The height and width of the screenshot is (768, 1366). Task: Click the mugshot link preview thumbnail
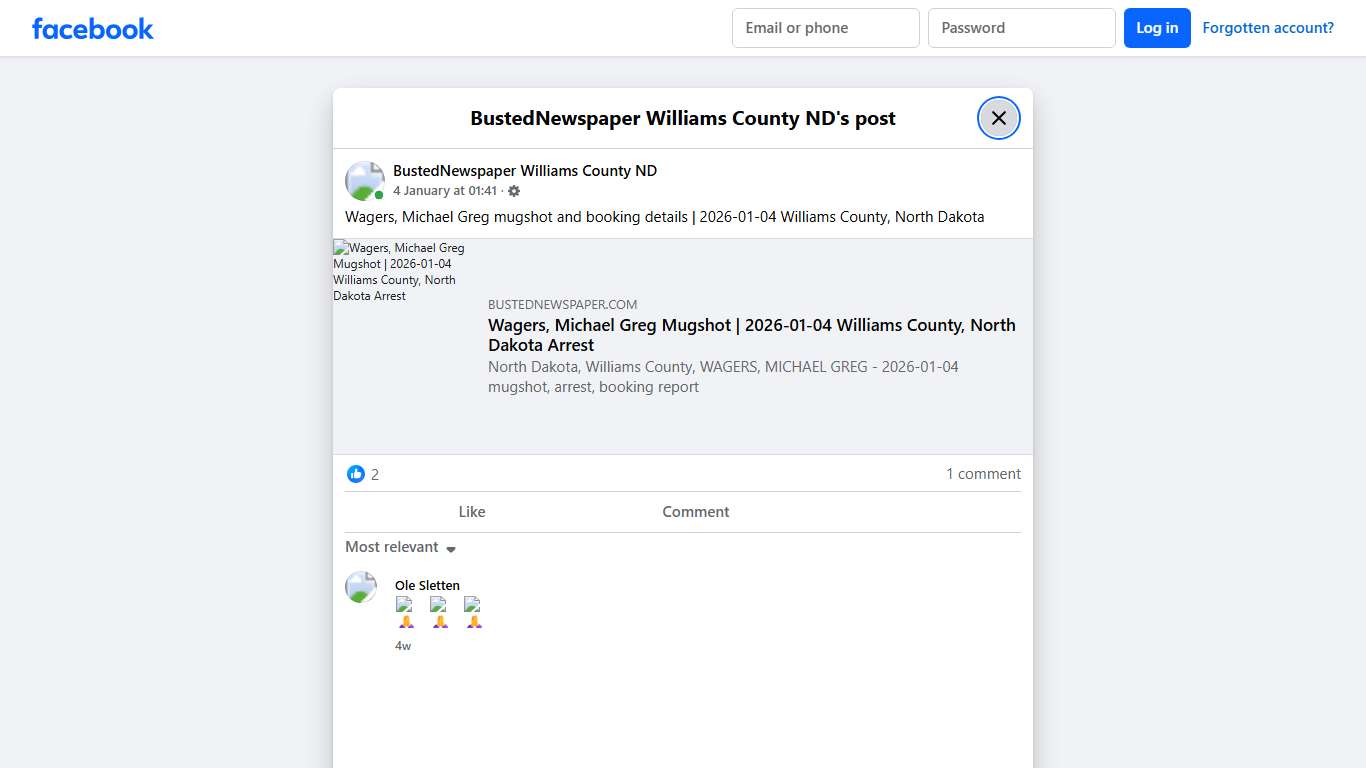400,272
